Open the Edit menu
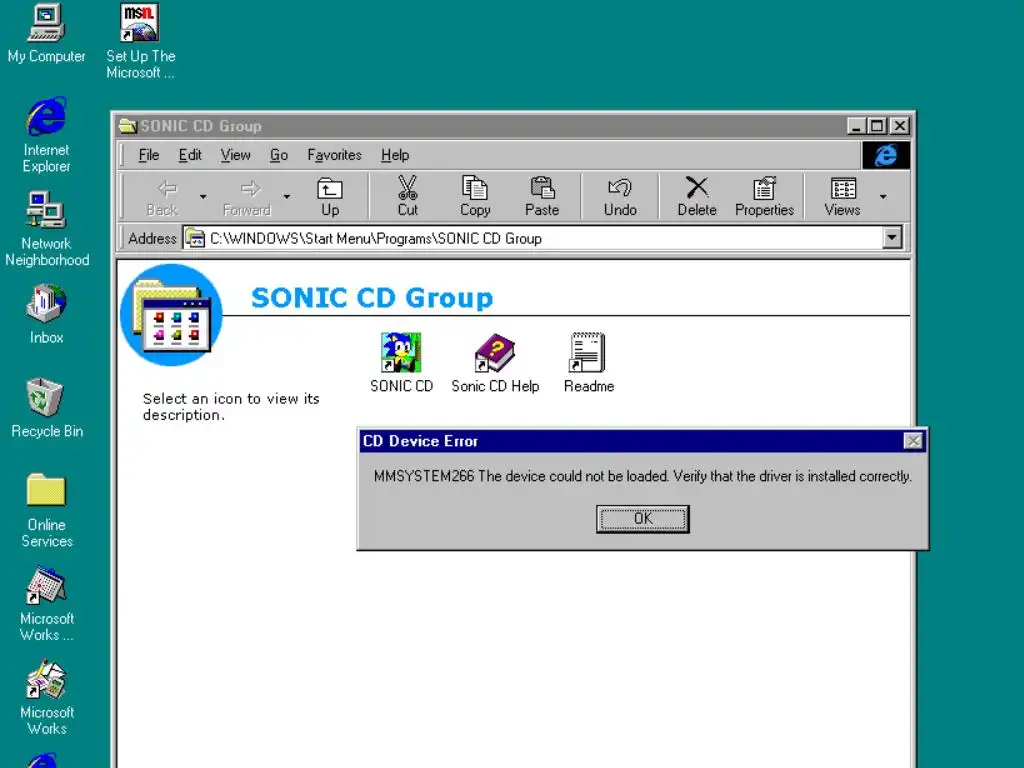 pyautogui.click(x=190, y=155)
